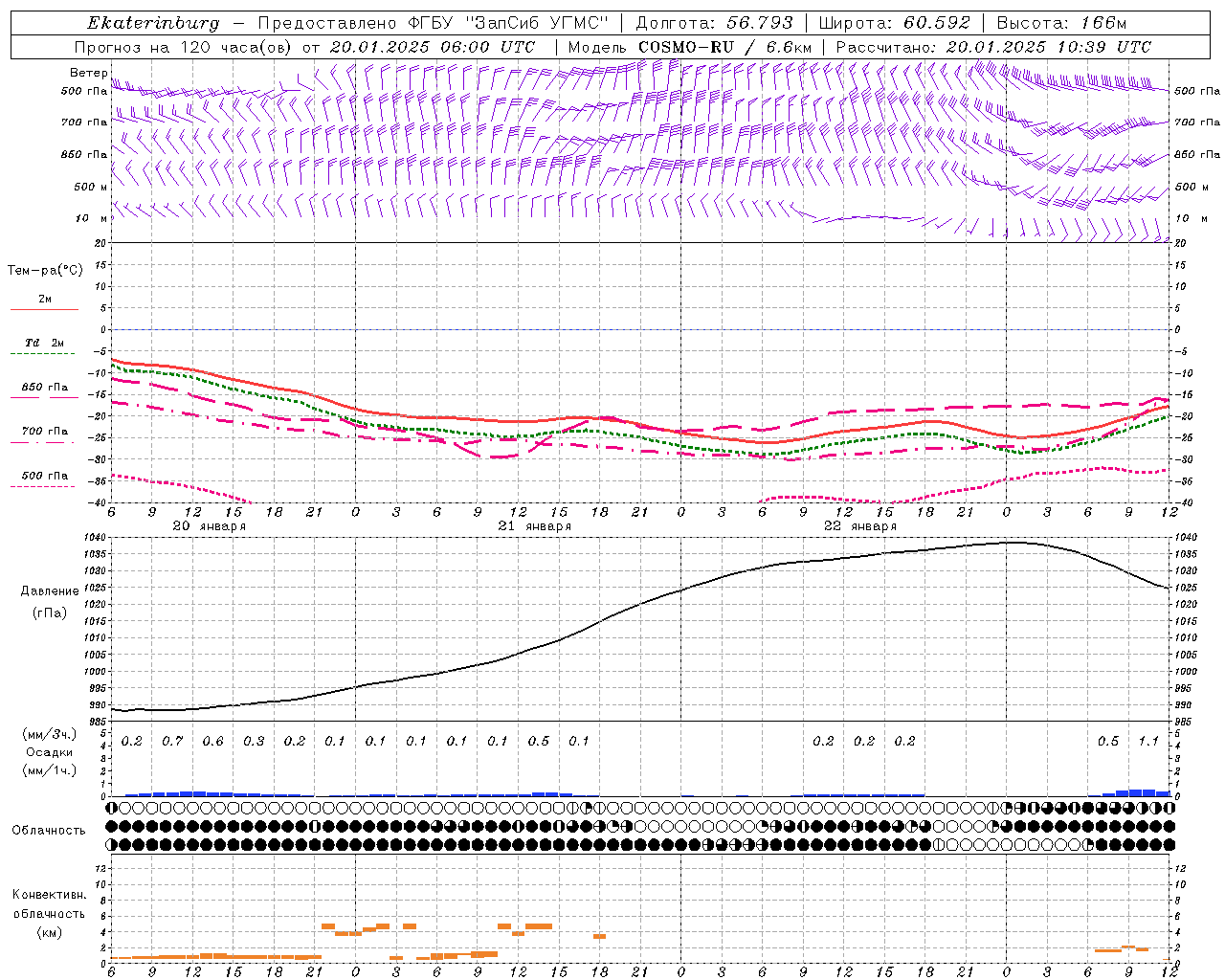
Task: Click the "21 января" date label
Action: [534, 526]
